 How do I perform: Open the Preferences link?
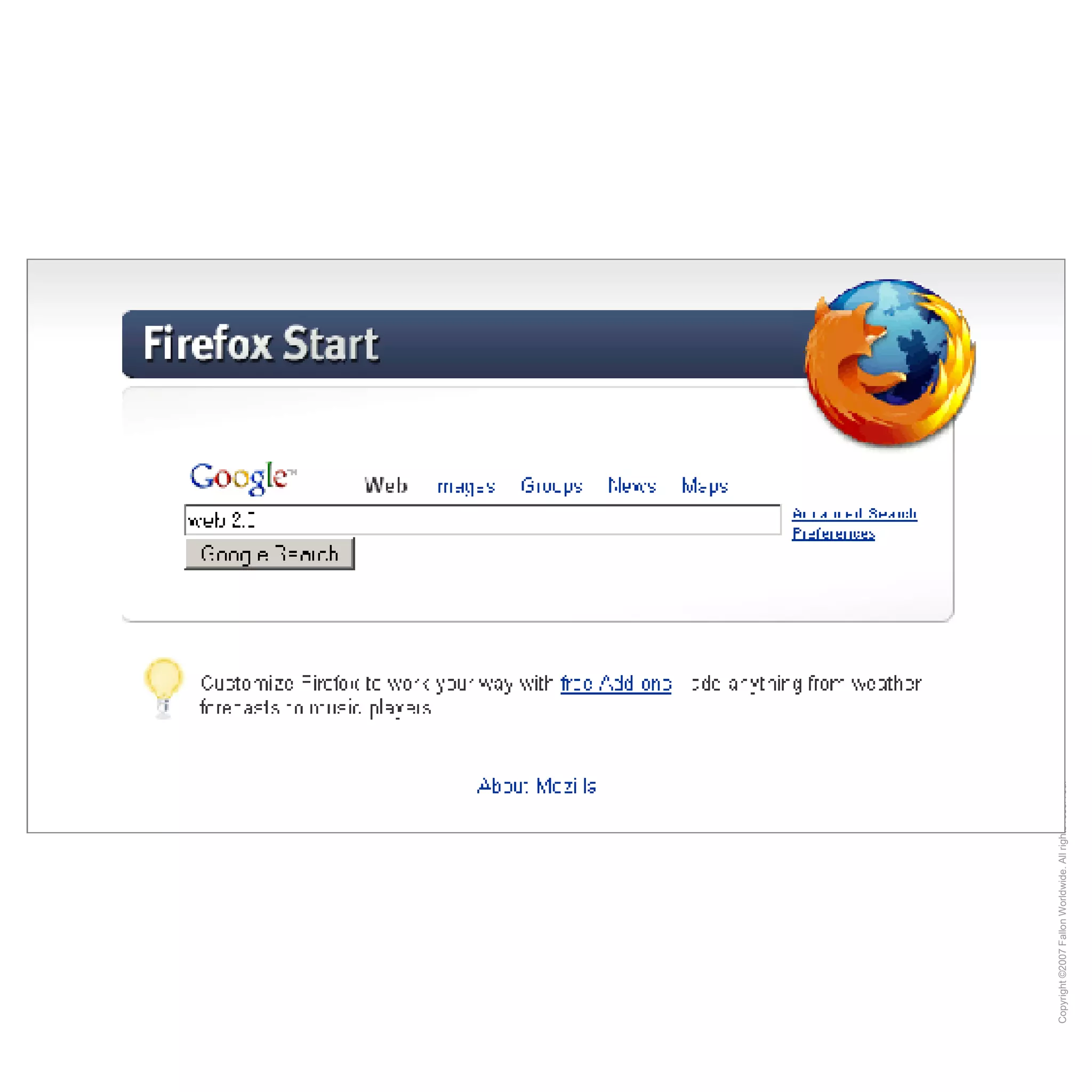tap(833, 534)
